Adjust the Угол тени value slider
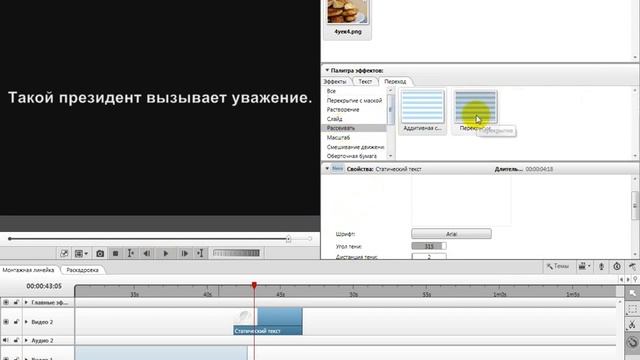 [429, 246]
